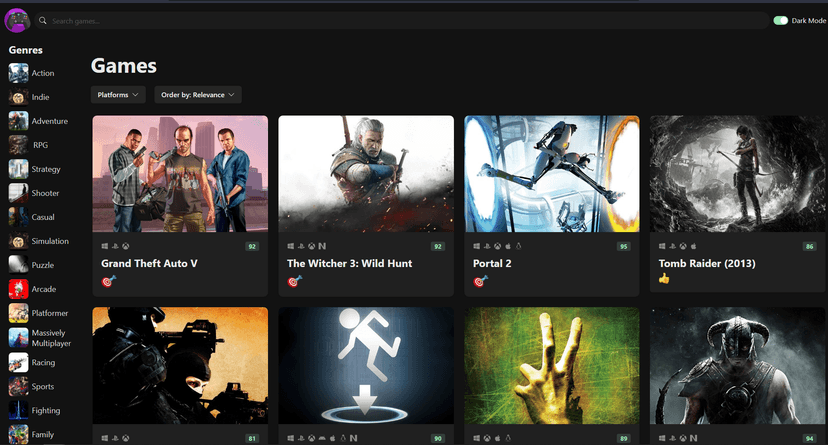Select the RPG genre link
828x445 pixels.
[x=41, y=145]
